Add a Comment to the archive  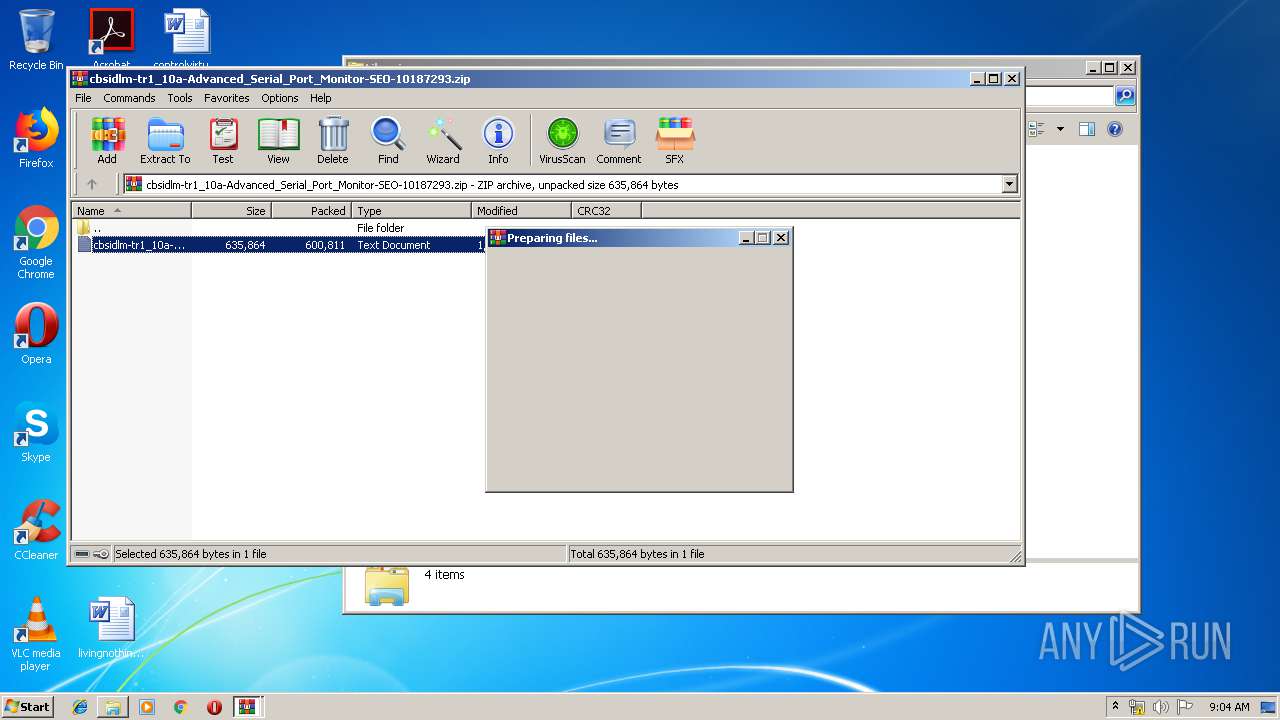click(x=619, y=140)
